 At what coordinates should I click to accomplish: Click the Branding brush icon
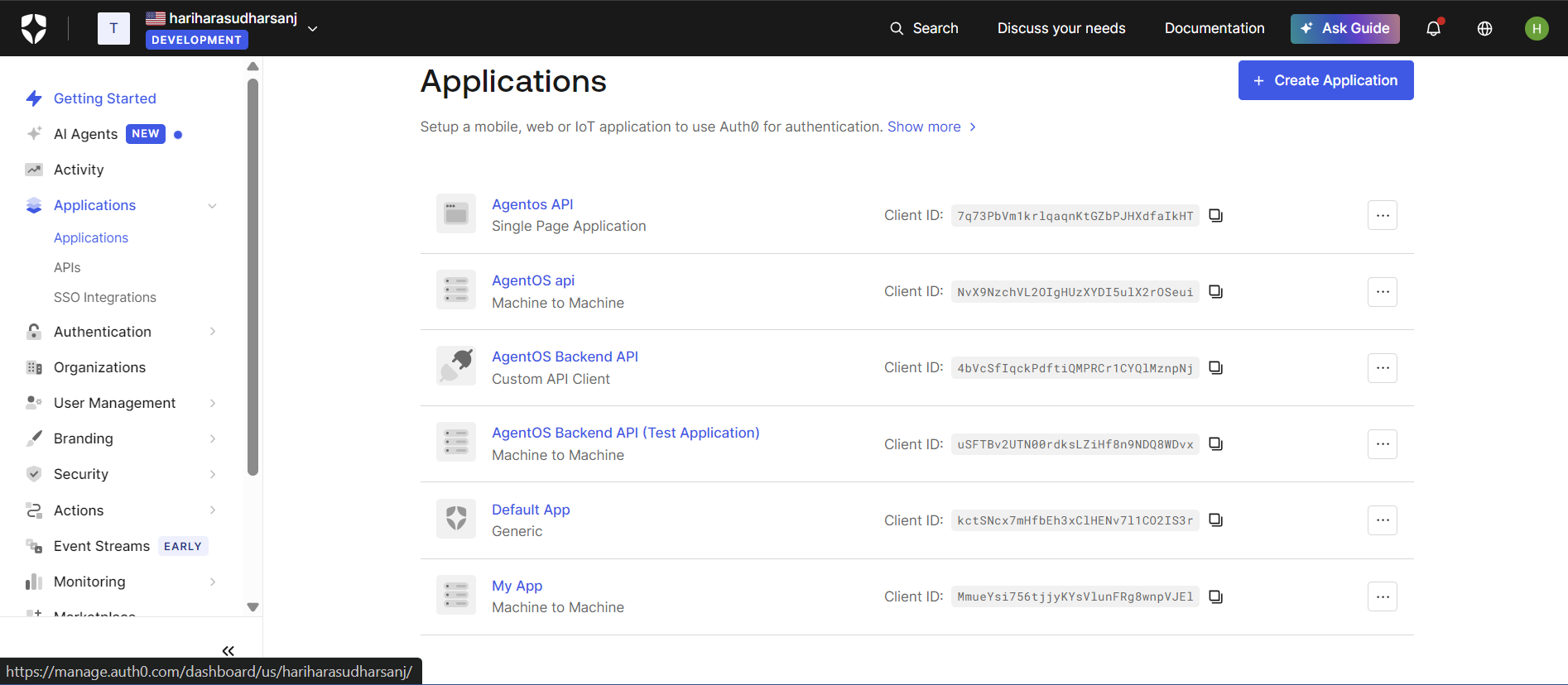[34, 438]
